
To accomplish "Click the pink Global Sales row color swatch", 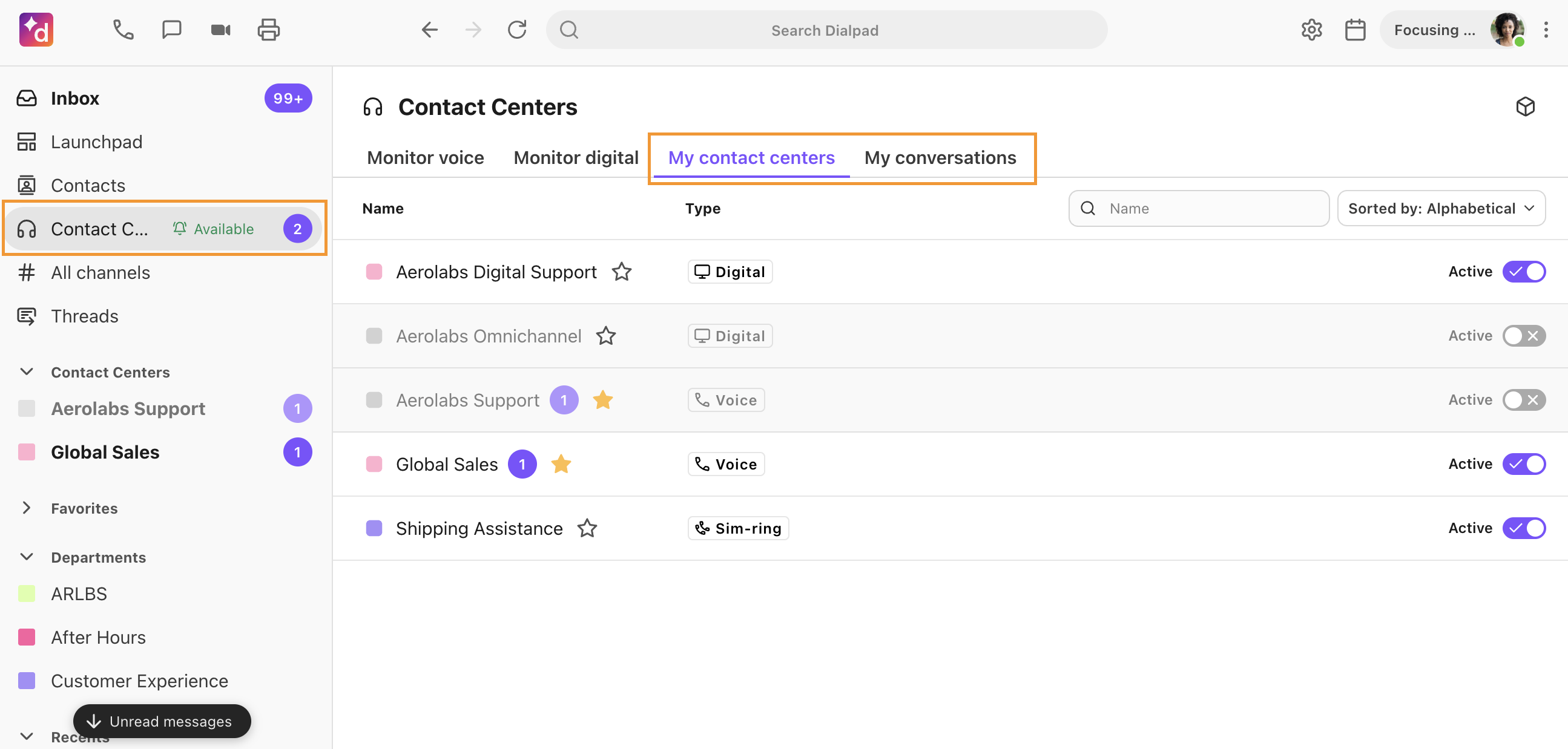I will pos(374,464).
